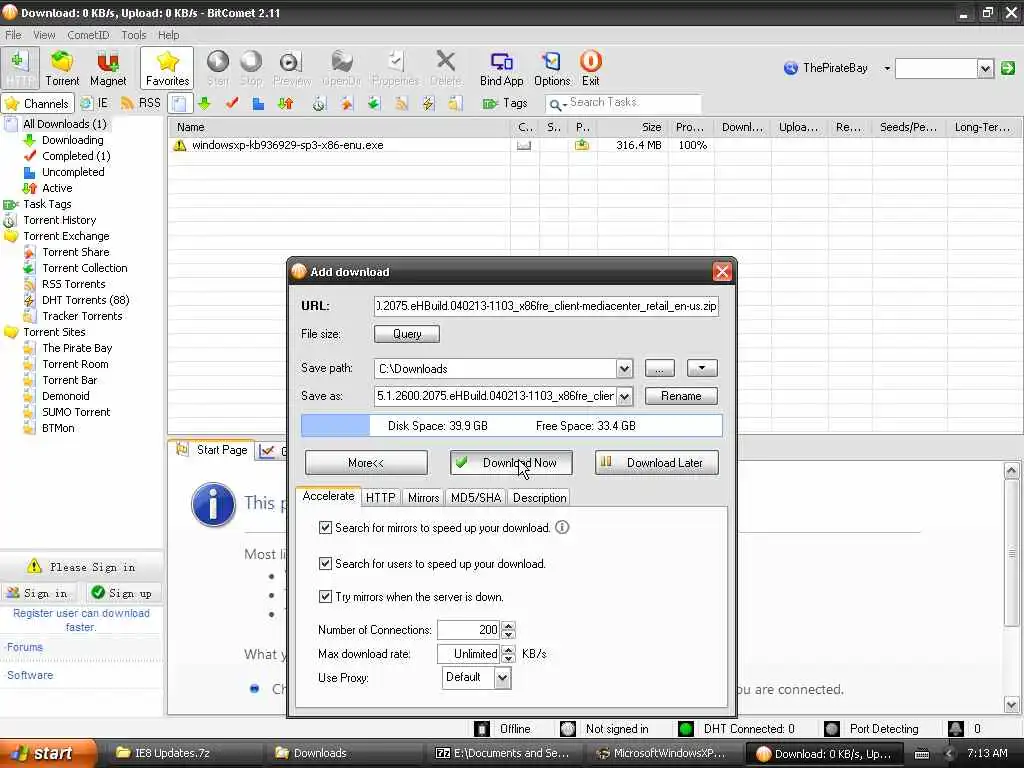The image size is (1024, 768).
Task: Uncheck Try mirrors when server is down
Action: (x=325, y=596)
